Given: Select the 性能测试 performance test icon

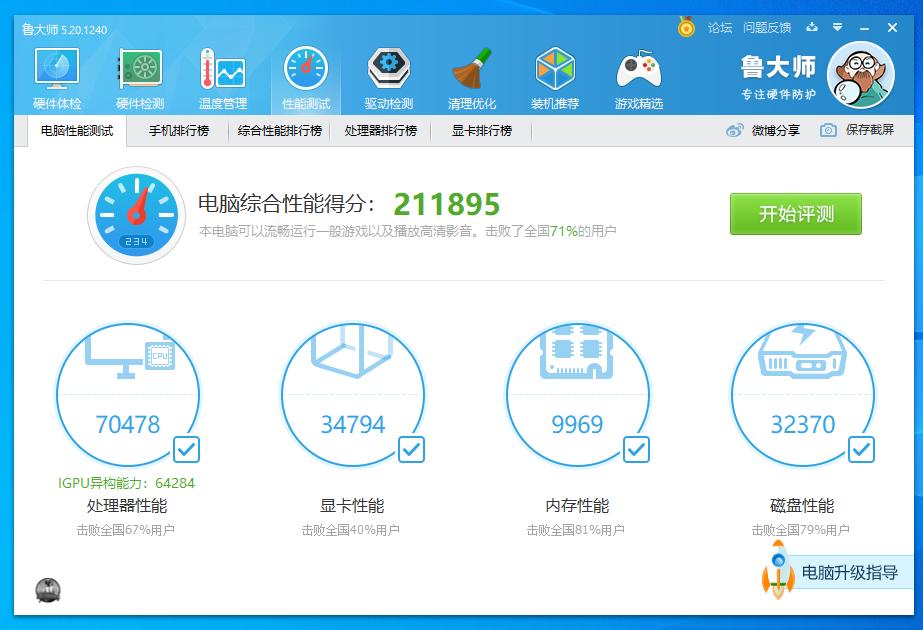Looking at the screenshot, I should click(x=306, y=79).
